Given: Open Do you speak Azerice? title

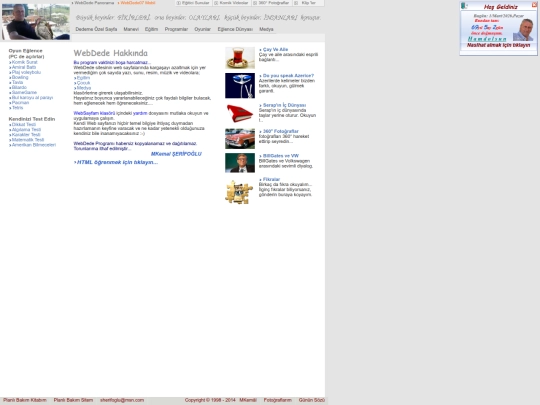Looking at the screenshot, I should tap(288, 76).
